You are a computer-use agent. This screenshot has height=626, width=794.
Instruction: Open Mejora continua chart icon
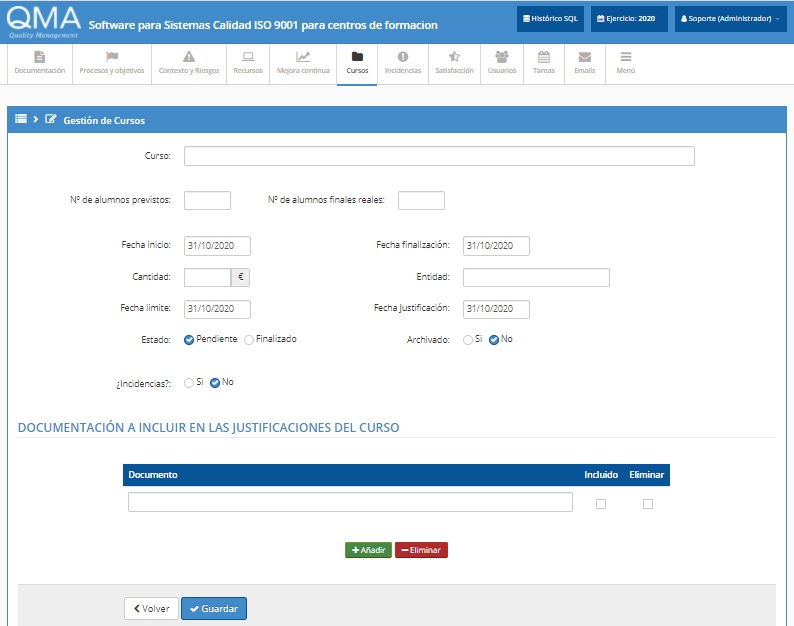[x=302, y=58]
